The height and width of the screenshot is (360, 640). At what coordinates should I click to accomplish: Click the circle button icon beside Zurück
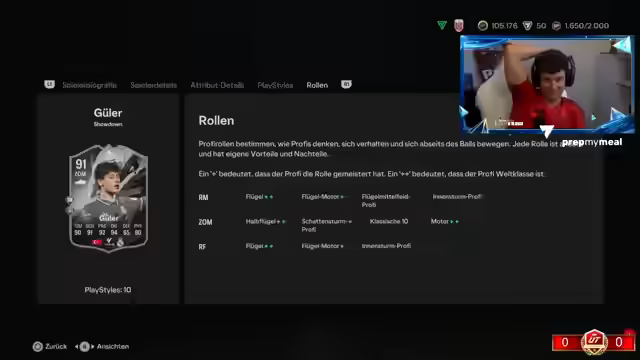coord(38,347)
